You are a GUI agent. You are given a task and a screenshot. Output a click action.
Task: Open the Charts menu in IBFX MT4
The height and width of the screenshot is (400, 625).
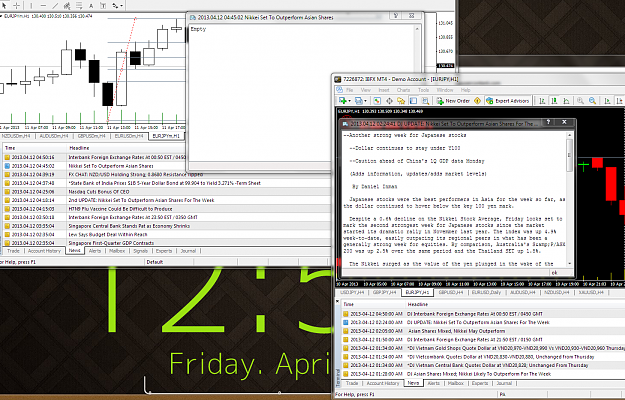tap(403, 90)
